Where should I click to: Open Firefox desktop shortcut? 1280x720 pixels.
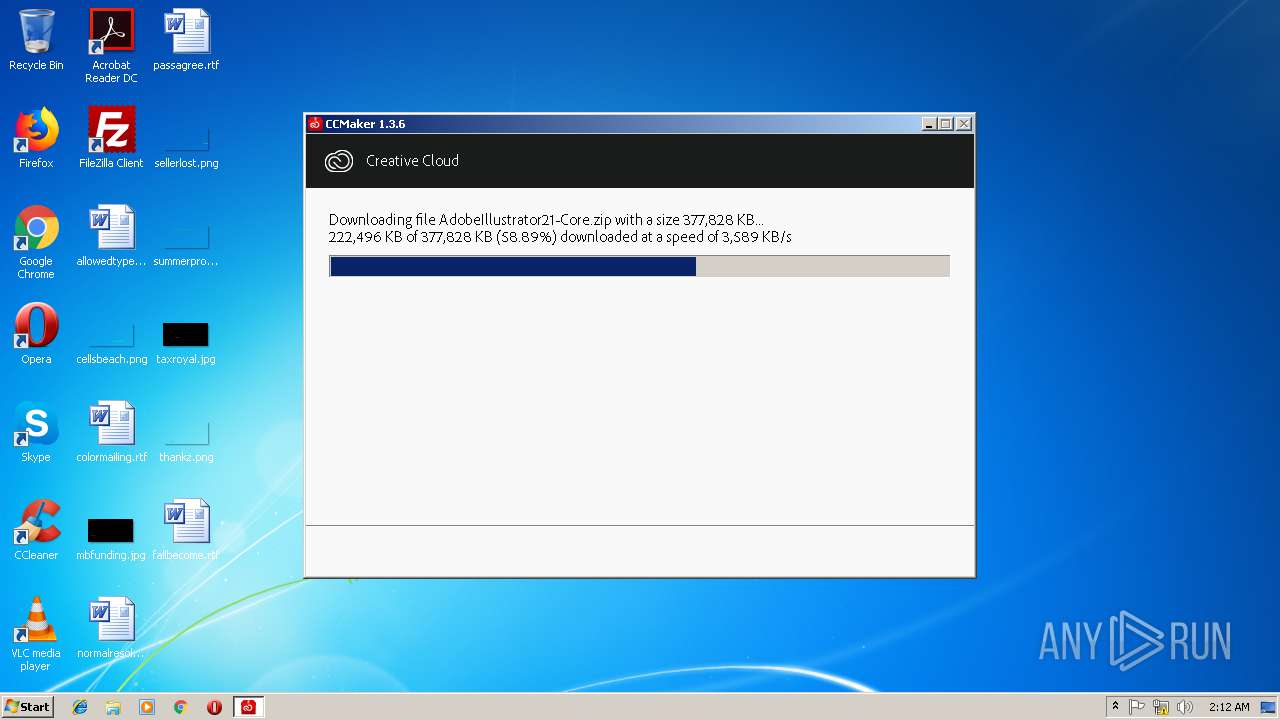[36, 138]
